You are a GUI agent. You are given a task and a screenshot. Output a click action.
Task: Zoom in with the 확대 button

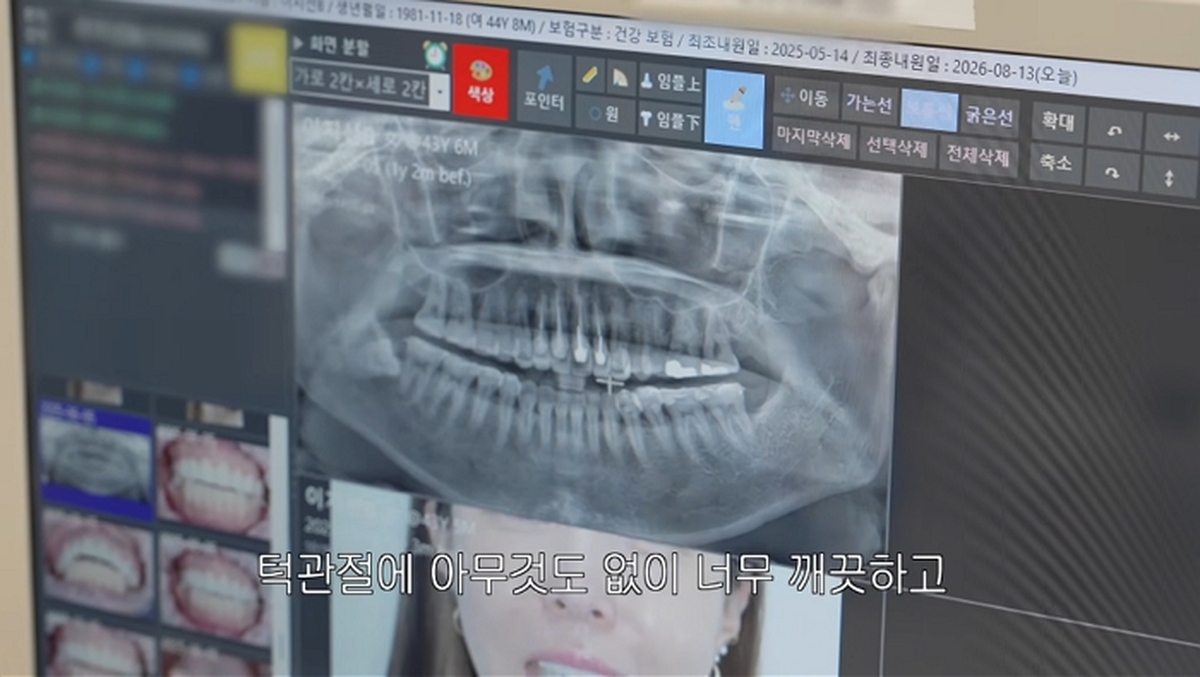(1057, 123)
